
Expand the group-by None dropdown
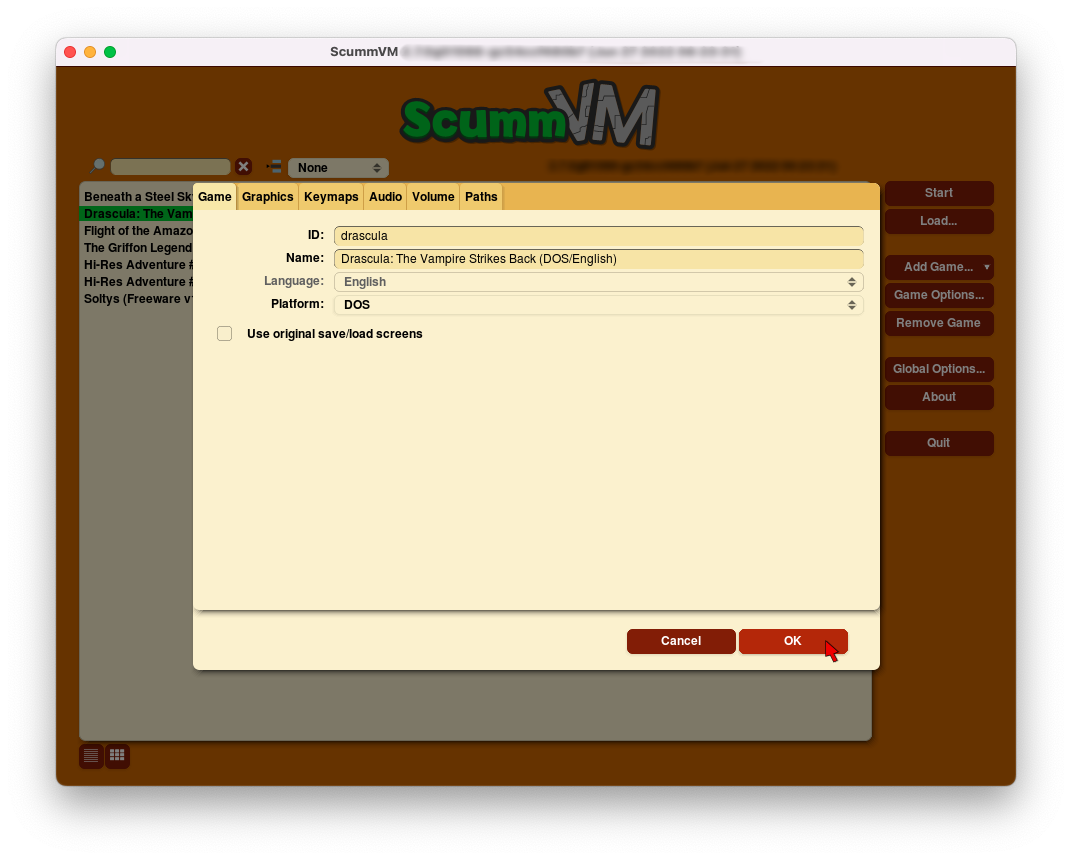coord(338,168)
